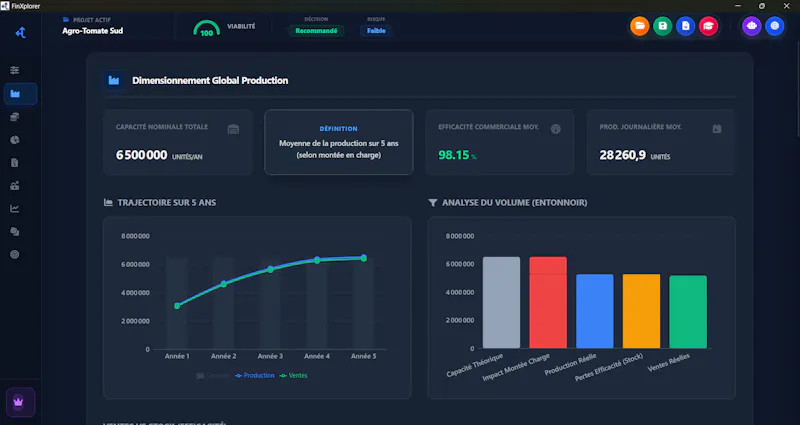The width and height of the screenshot is (800, 425).
Task: Click the Dimensionnement Global Production heading
Action: point(210,81)
